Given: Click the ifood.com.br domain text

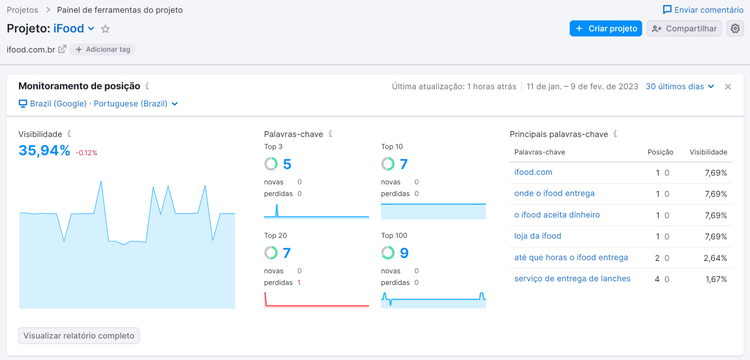Looking at the screenshot, I should click(31, 49).
